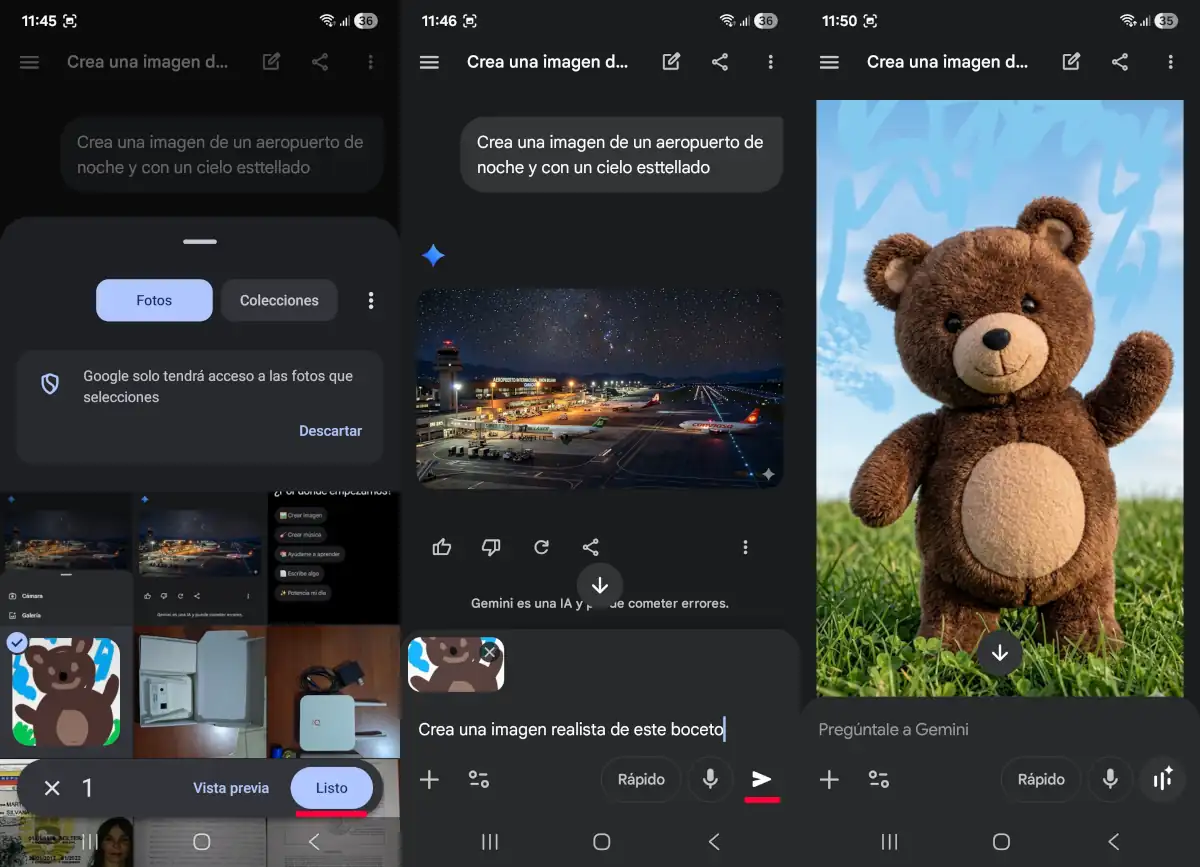This screenshot has width=1200, height=867.
Task: Tap Descartar to dismiss the privacy notice
Action: (x=330, y=430)
